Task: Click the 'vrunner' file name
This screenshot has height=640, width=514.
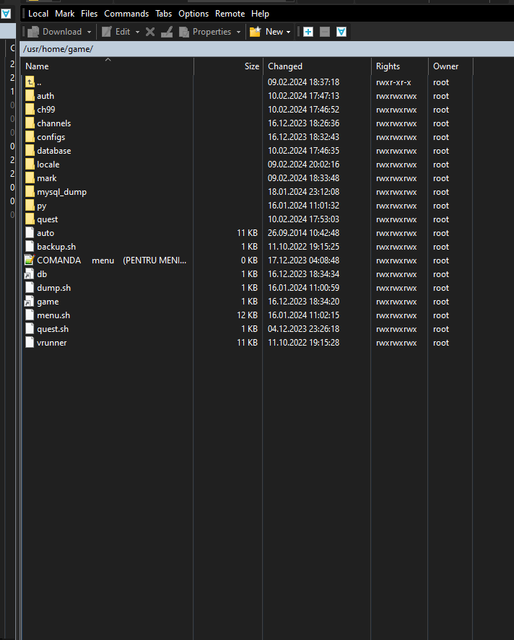Action: 52,342
